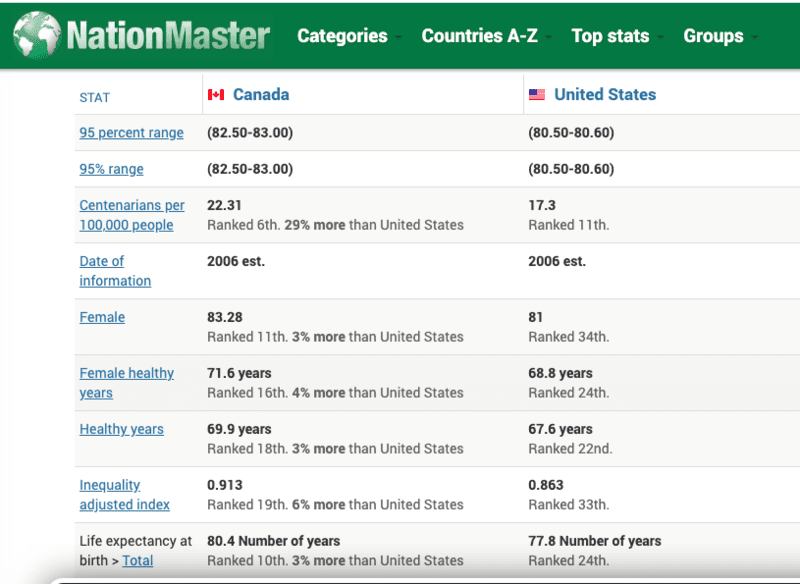Open the Top stats menu

tap(610, 36)
